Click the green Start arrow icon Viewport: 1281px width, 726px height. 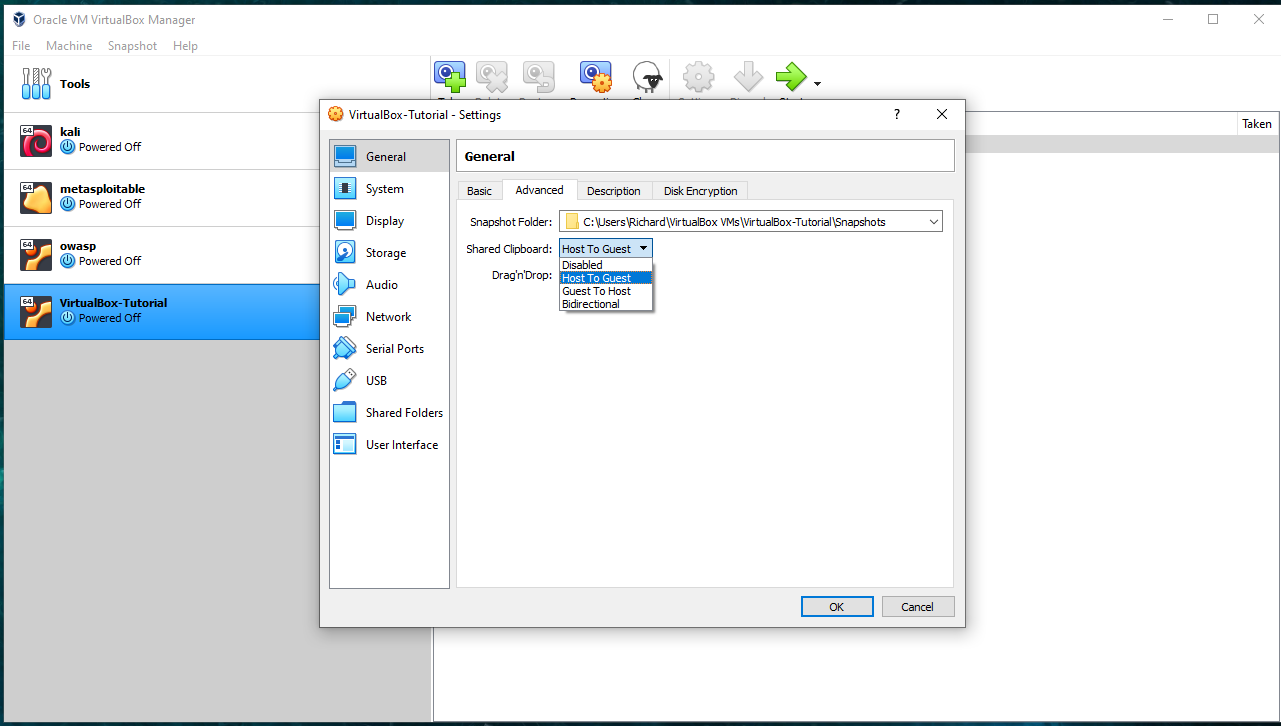point(791,77)
